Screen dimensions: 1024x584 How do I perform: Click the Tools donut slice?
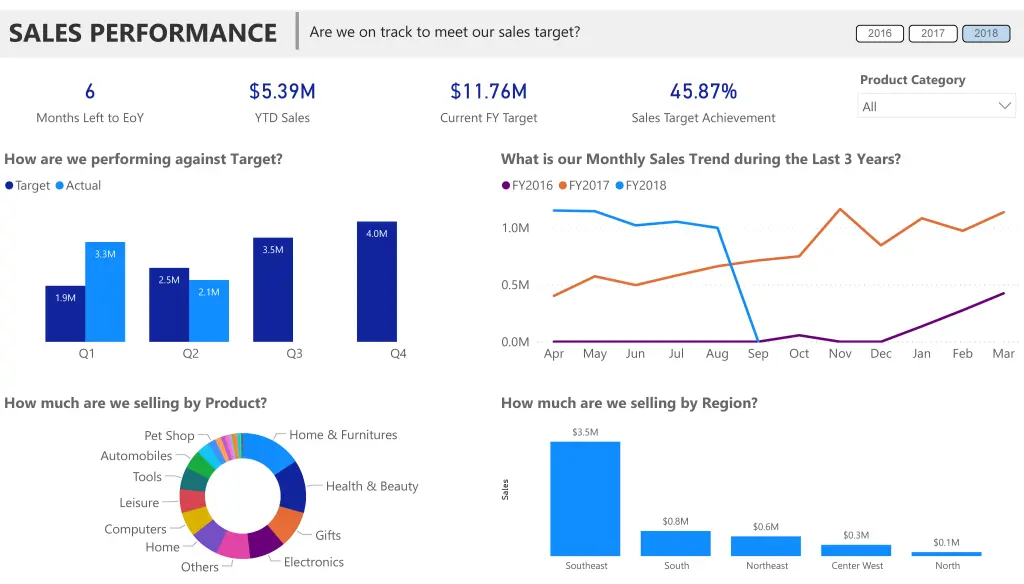click(x=195, y=480)
